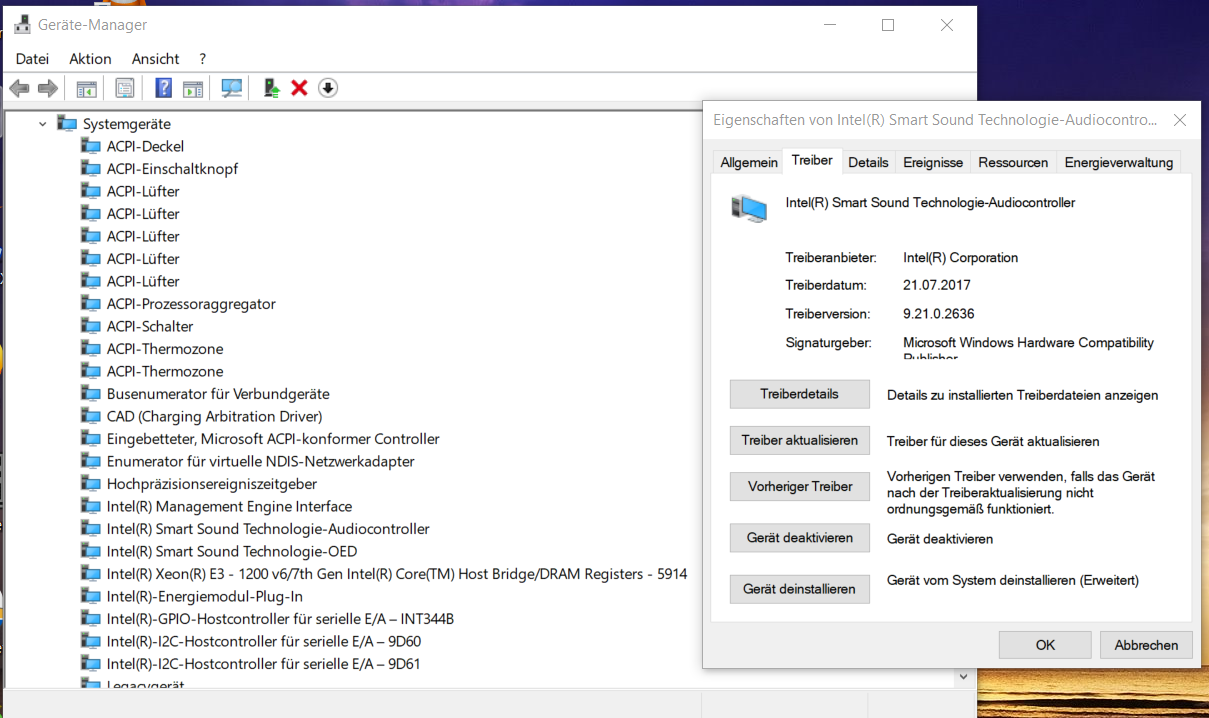Open the Ereignisse tab
This screenshot has height=718, width=1209.
(933, 162)
